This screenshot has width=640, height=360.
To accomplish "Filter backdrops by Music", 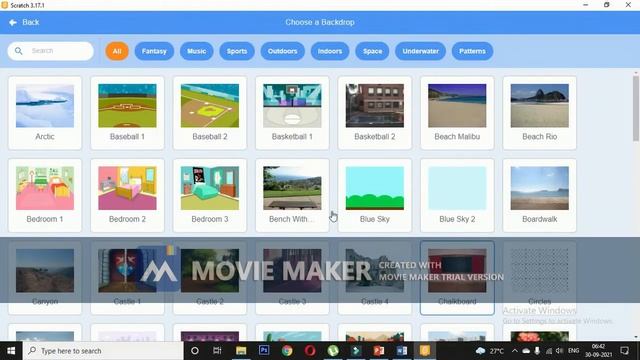I will point(197,51).
